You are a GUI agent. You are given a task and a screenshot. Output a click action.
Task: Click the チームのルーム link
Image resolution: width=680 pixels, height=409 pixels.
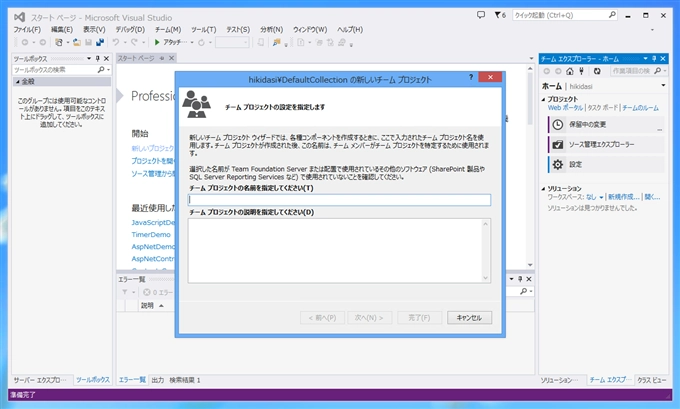640,108
